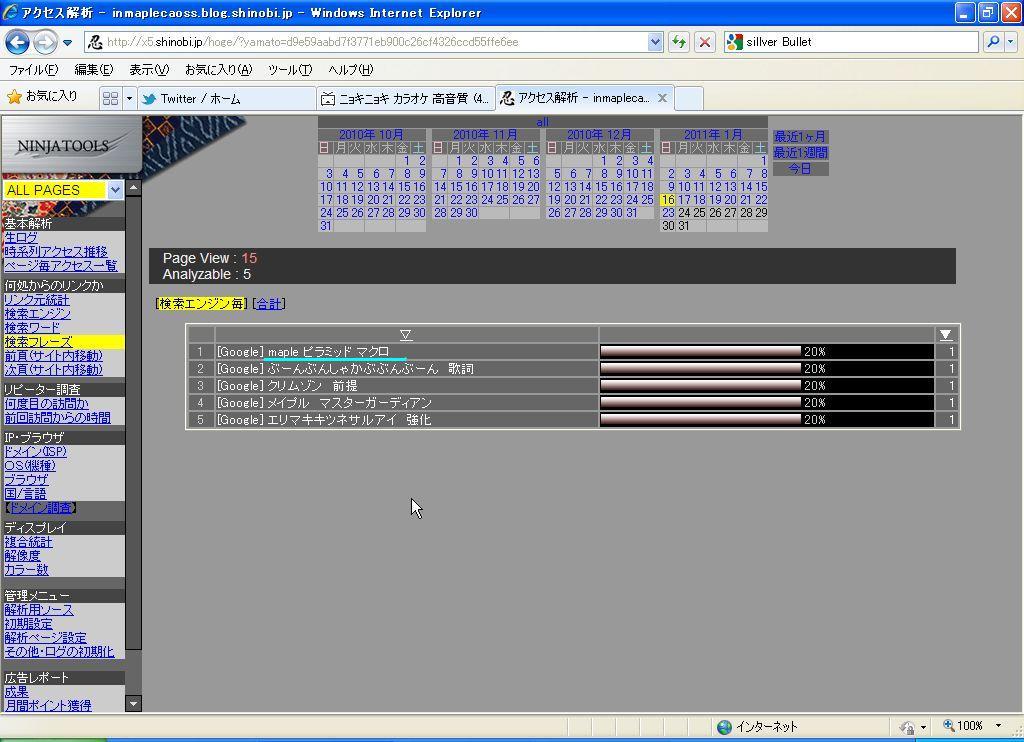
Task: Open 成果 link under 広告レポート
Action: coord(16,691)
